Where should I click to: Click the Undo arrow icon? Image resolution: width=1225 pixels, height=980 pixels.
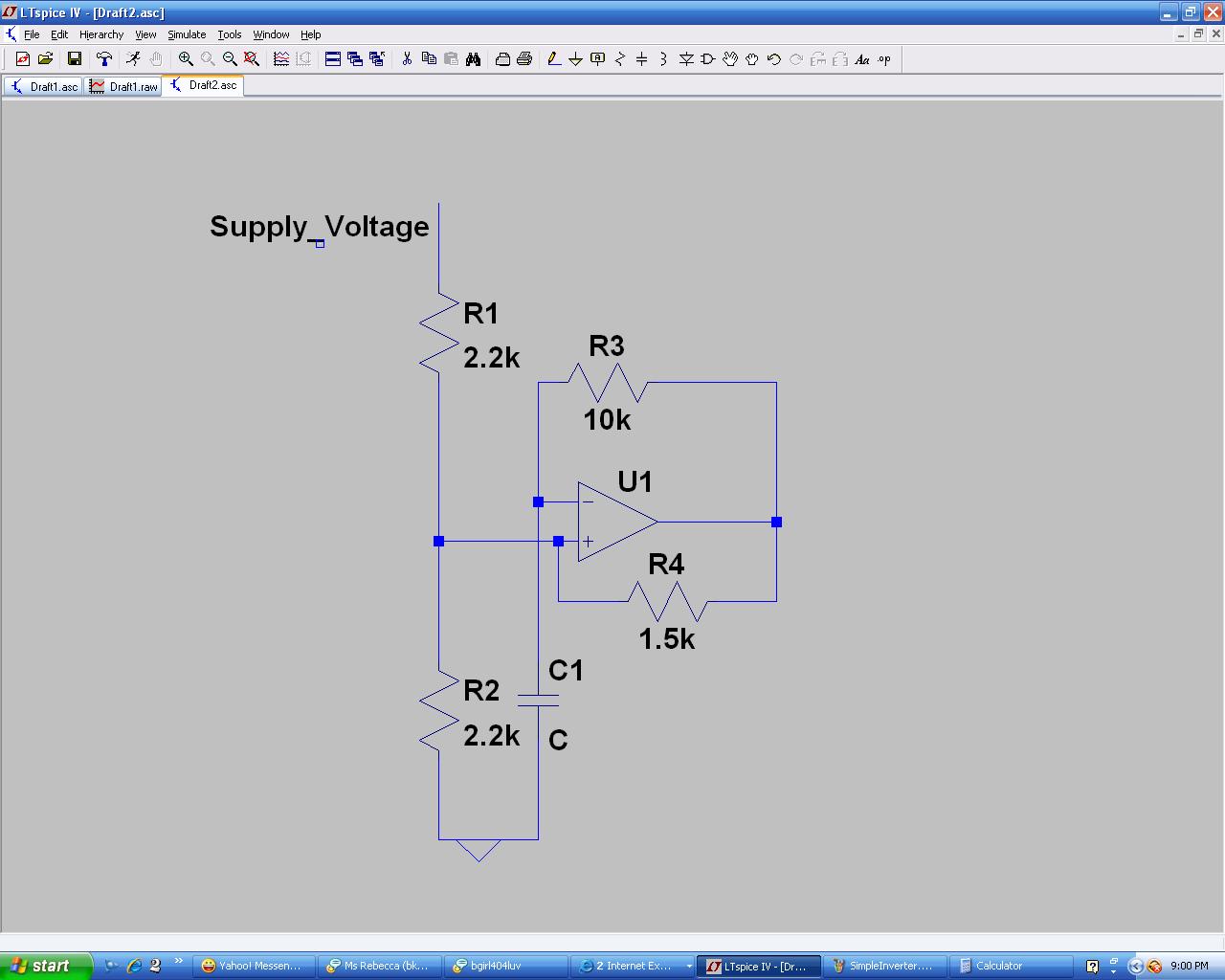(x=774, y=59)
